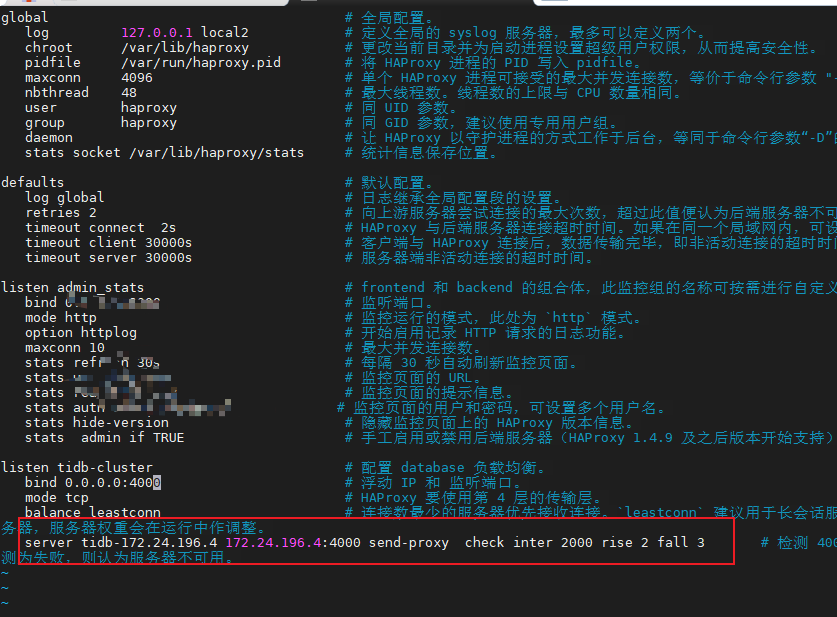Click the '# 监听端口。' comment
This screenshot has width=837, height=617.
click(x=390, y=303)
